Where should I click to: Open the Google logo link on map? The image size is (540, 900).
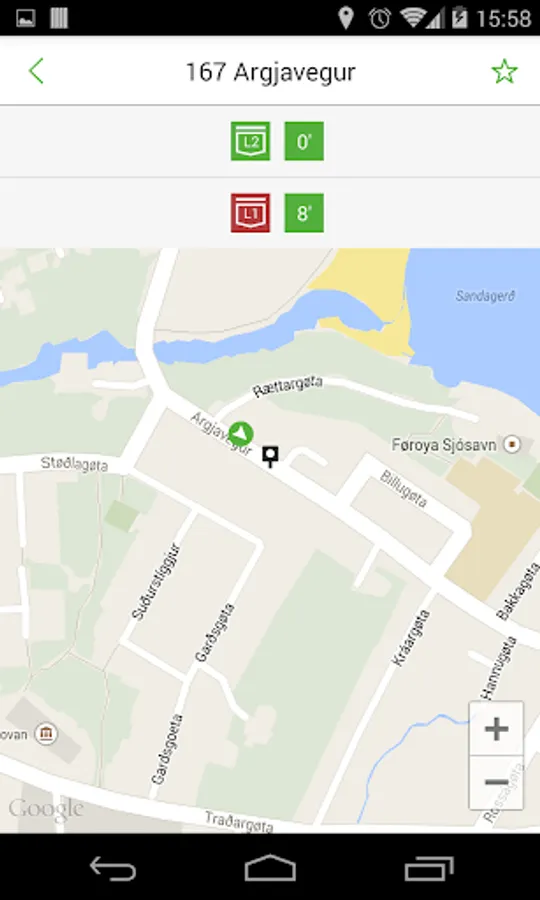tap(46, 809)
